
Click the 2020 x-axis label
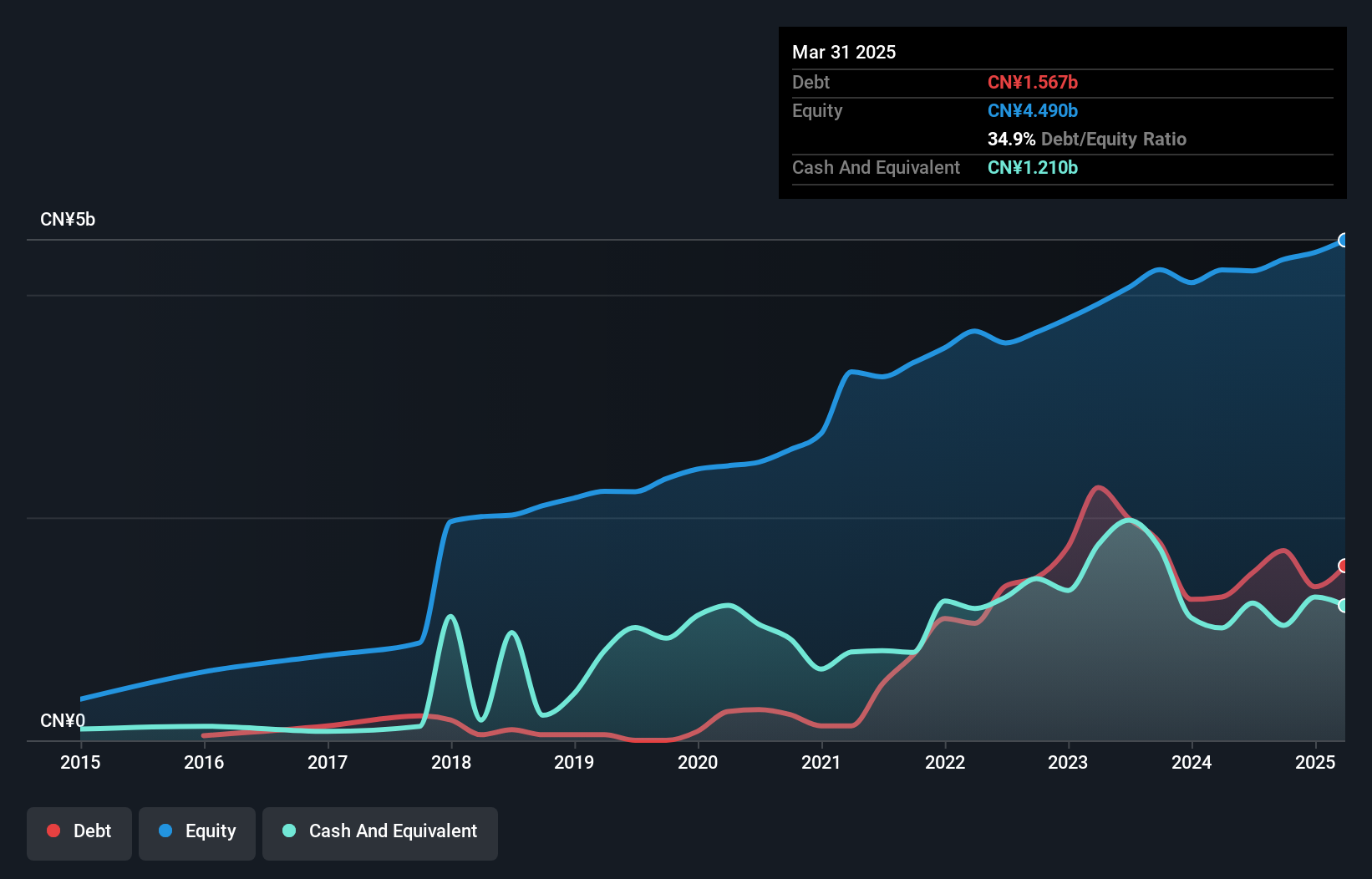click(698, 762)
